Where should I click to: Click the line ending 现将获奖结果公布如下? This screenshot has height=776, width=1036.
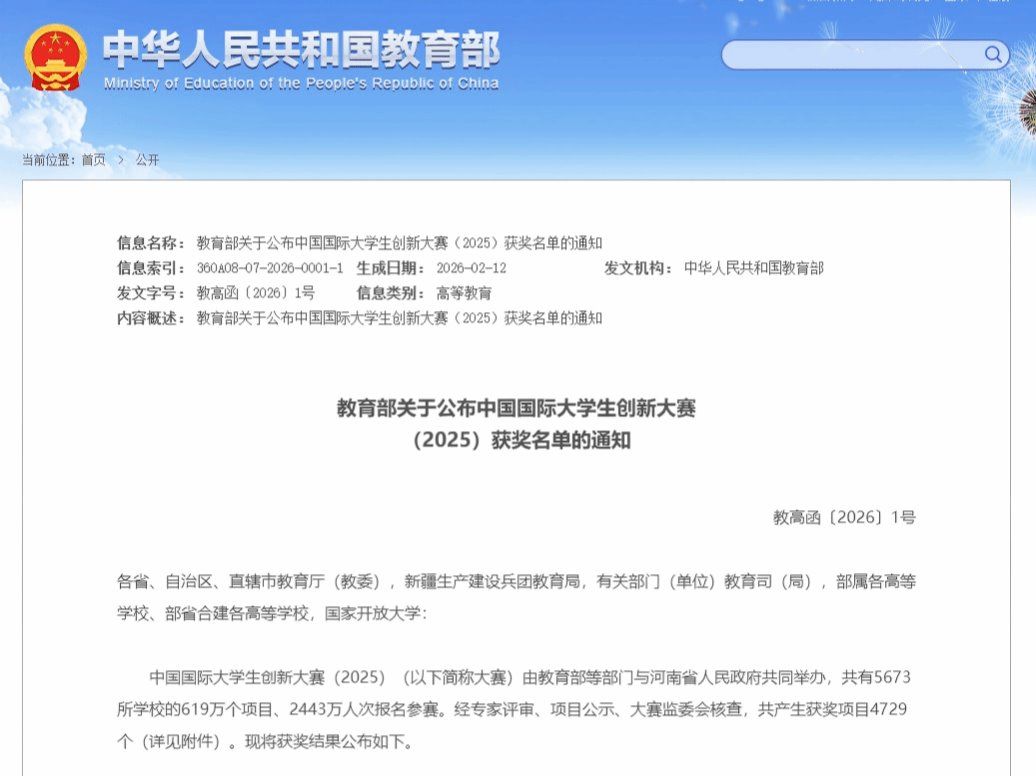click(x=265, y=741)
